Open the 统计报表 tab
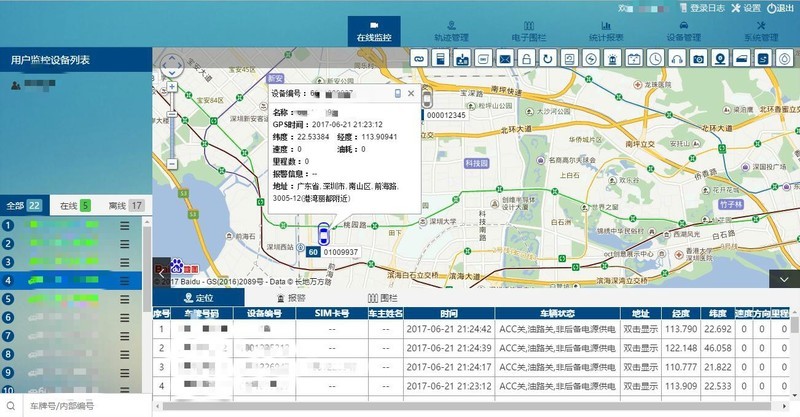The image size is (800, 417). tap(606, 31)
